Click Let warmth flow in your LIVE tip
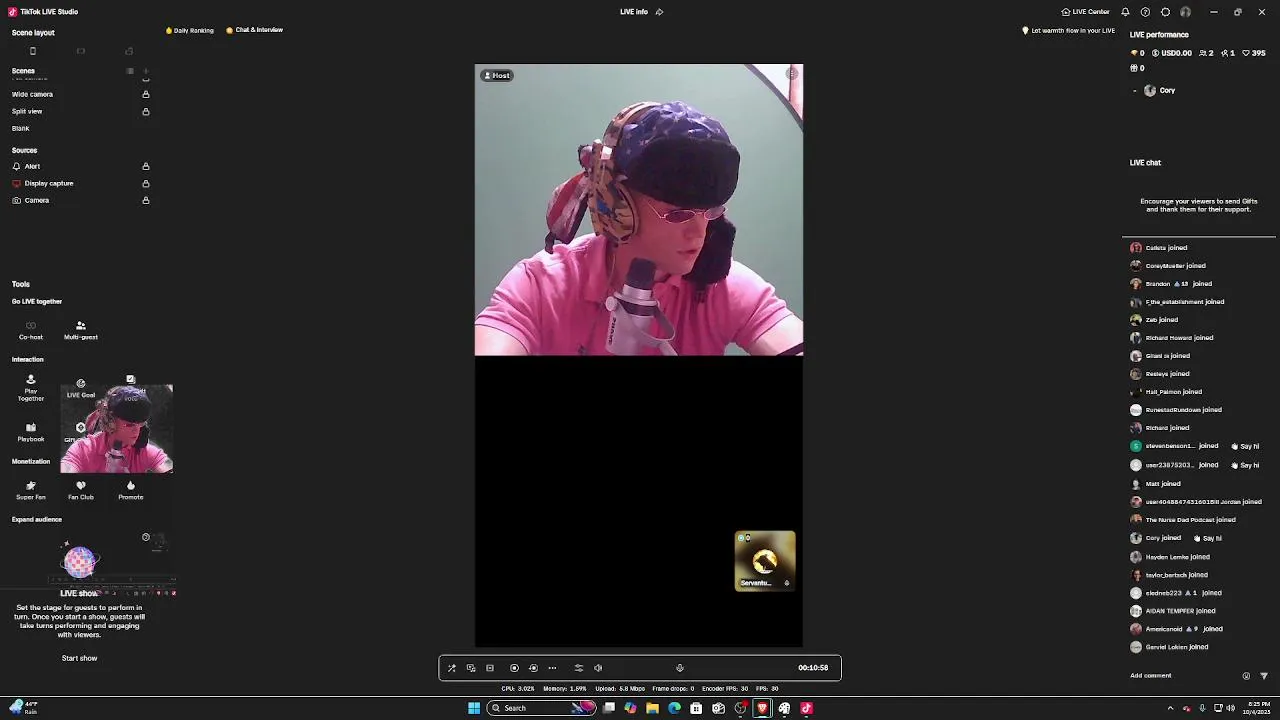 [1068, 31]
